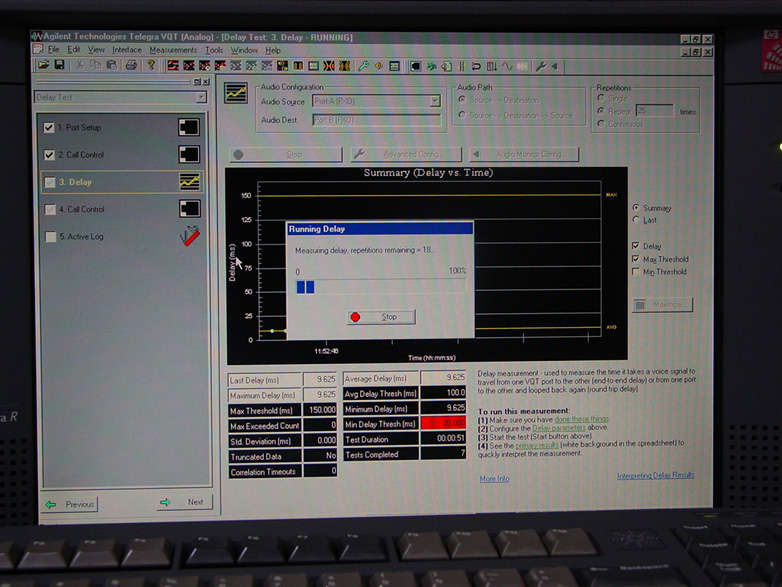Open the Audio Source dropdown

(435, 101)
